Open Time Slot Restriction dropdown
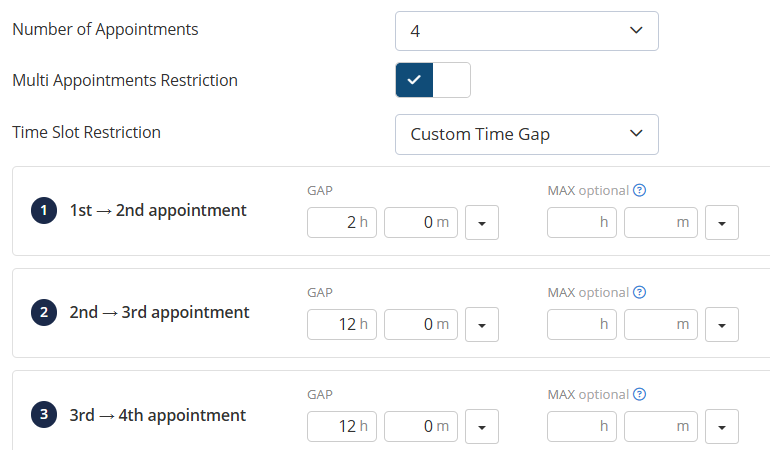 (x=526, y=134)
